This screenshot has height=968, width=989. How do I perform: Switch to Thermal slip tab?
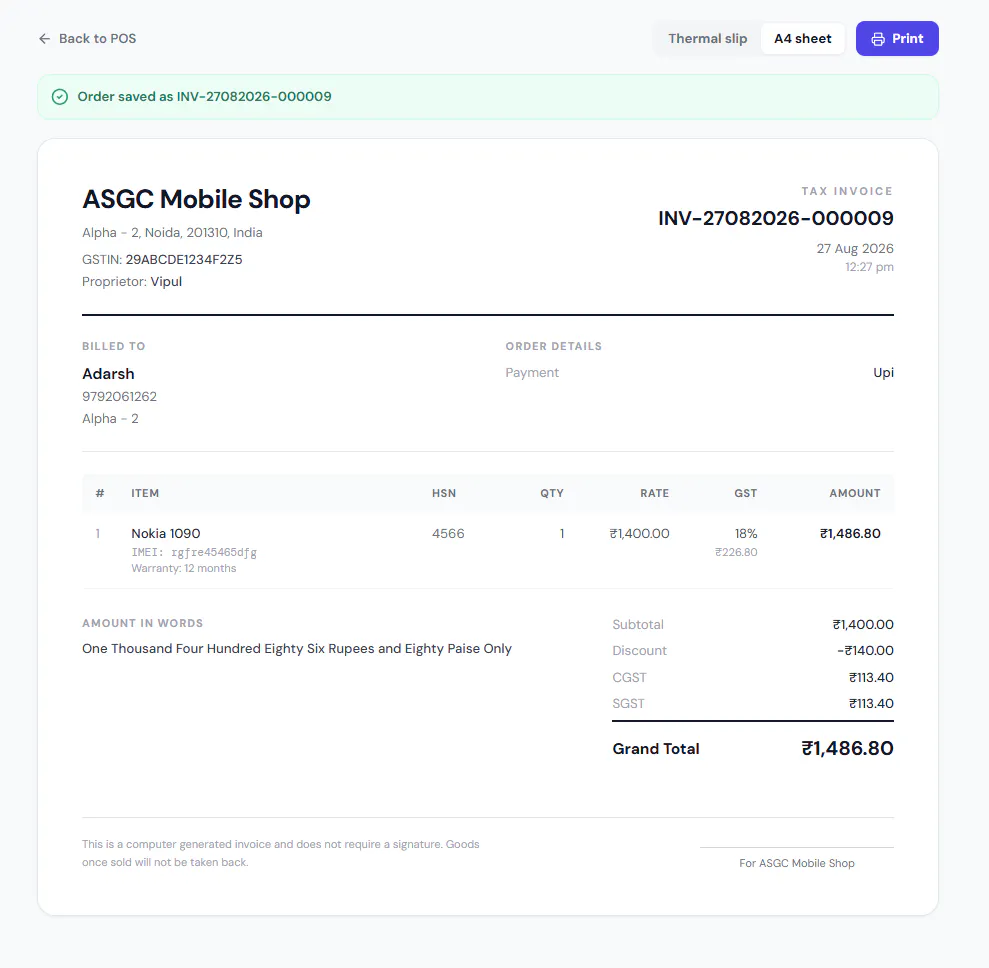point(708,38)
